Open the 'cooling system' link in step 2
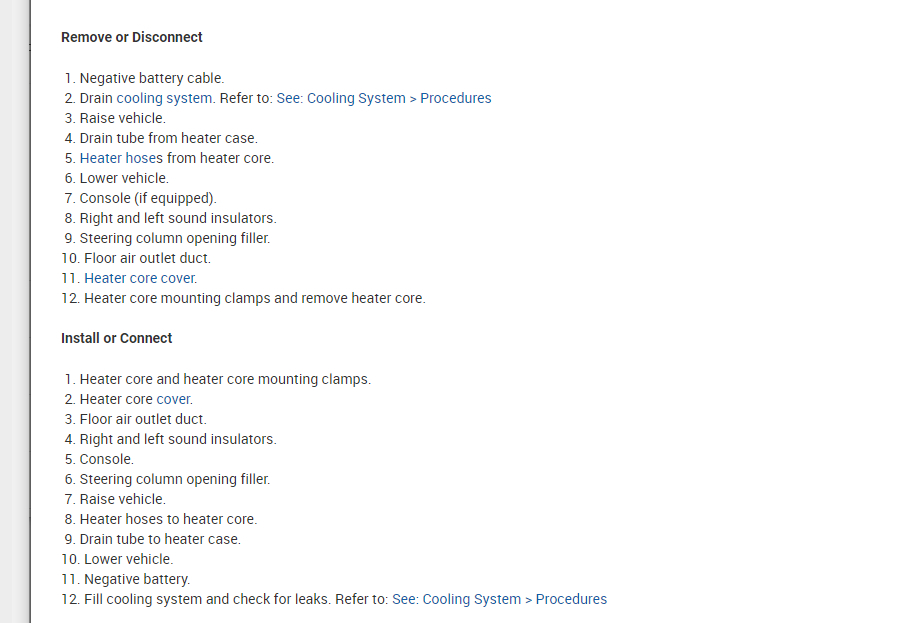Image resolution: width=900 pixels, height=623 pixels. 164,98
